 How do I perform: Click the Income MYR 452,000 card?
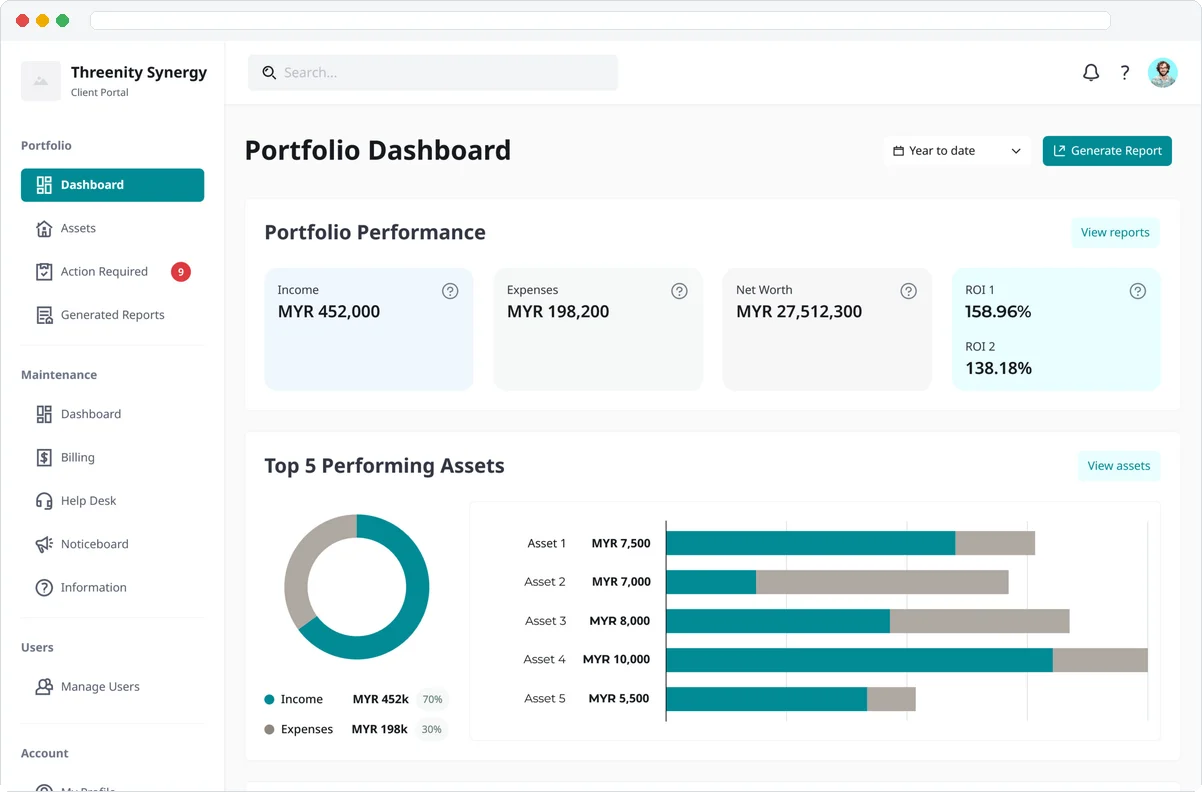click(369, 329)
